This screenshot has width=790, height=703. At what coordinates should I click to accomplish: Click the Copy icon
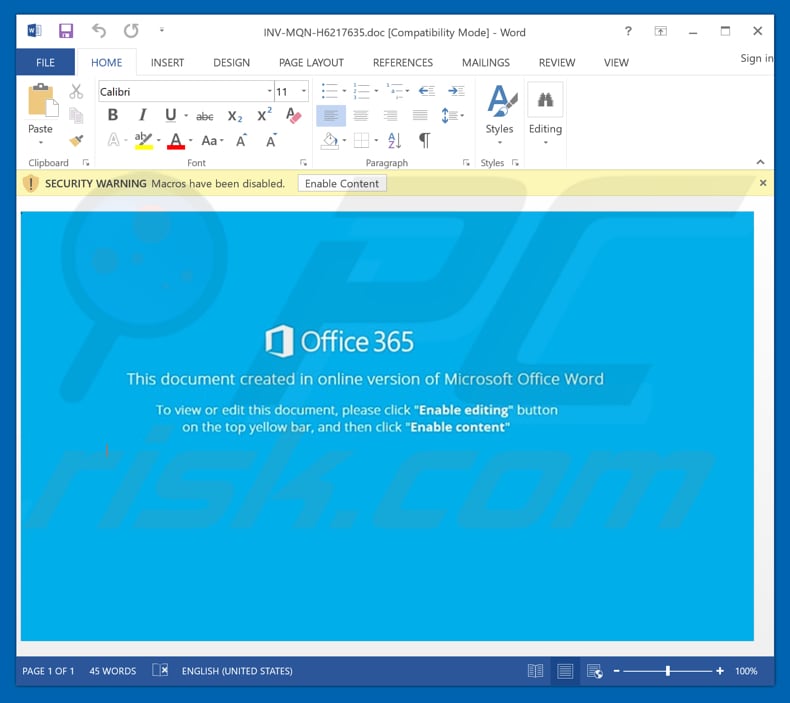coord(76,116)
